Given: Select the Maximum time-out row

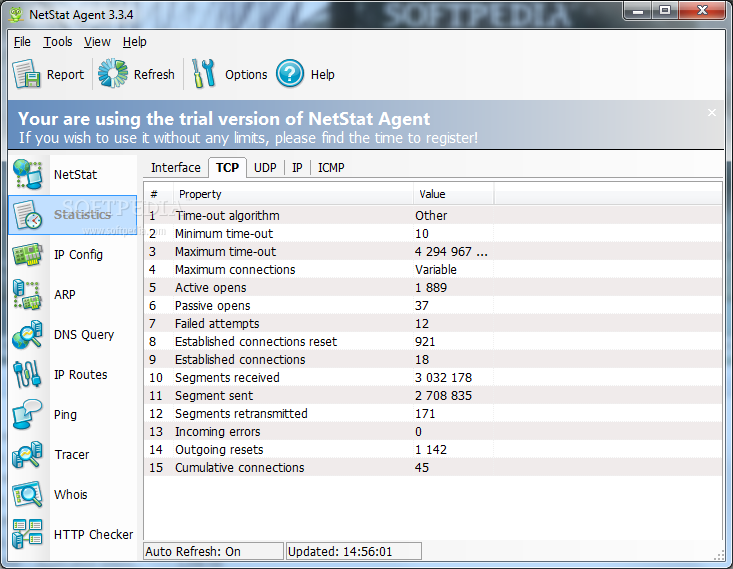Looking at the screenshot, I should 433,252.
